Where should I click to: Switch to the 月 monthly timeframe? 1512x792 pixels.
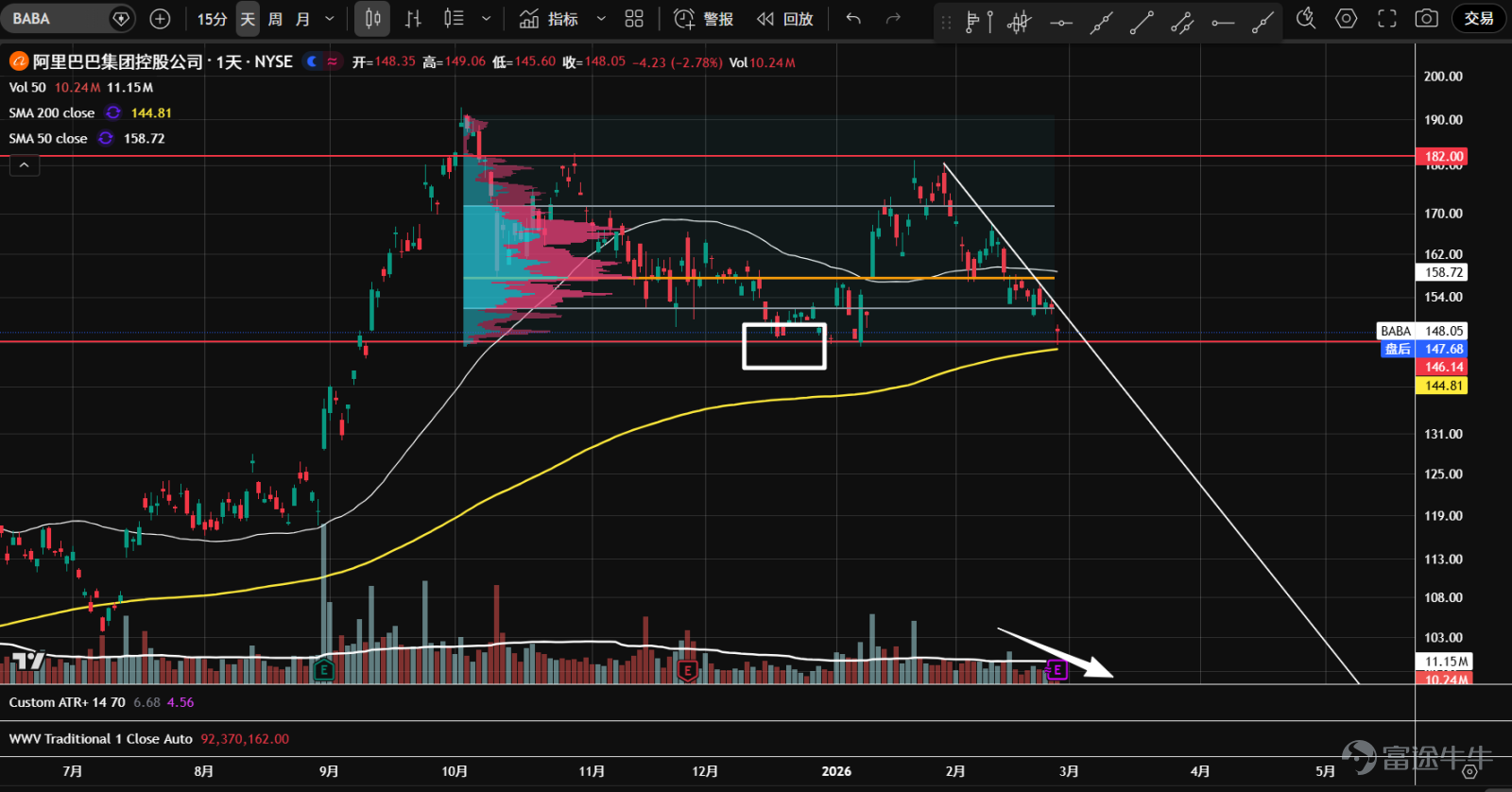point(302,19)
